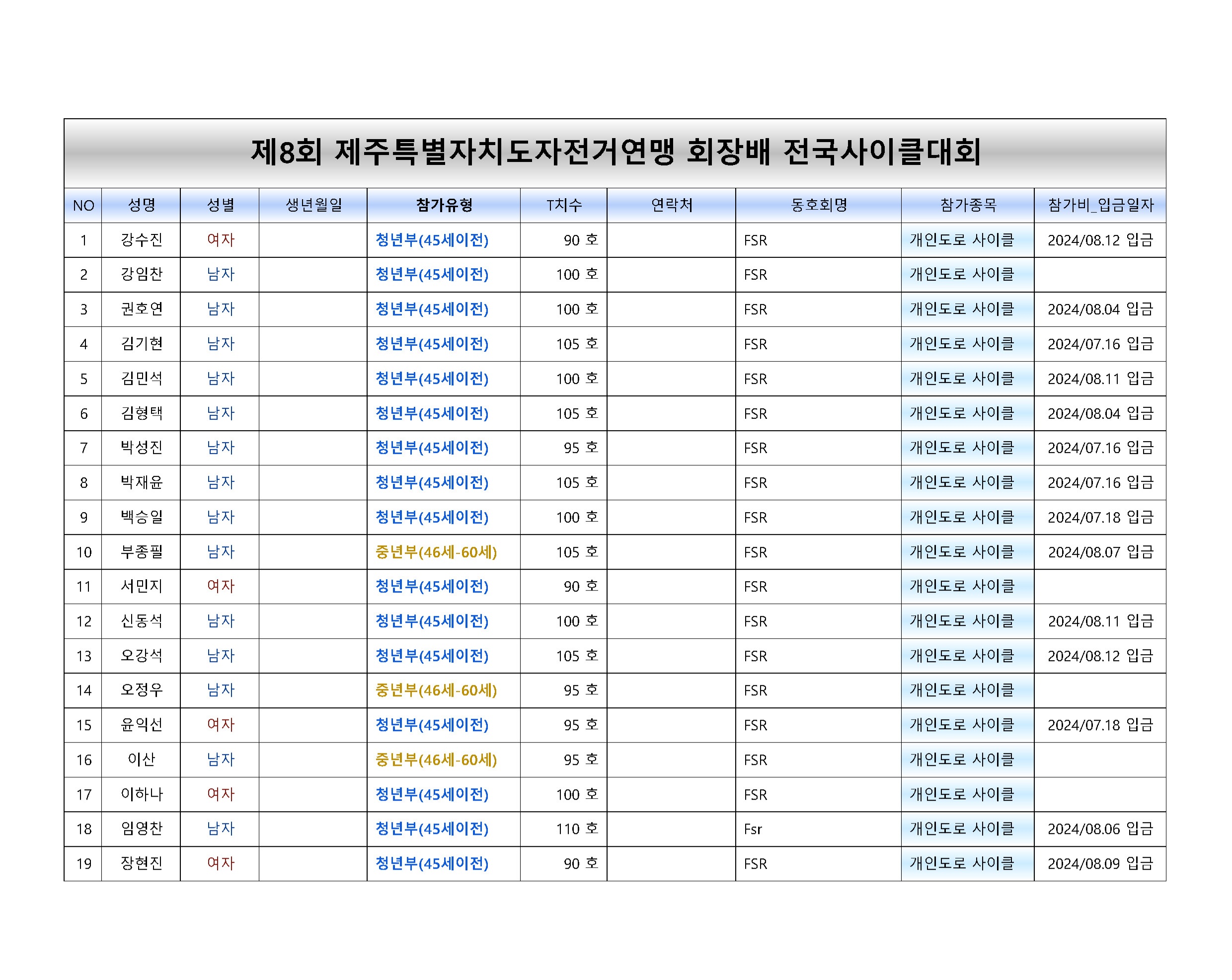
Task: Select 95 호 in 박성진's row
Action: (x=581, y=449)
